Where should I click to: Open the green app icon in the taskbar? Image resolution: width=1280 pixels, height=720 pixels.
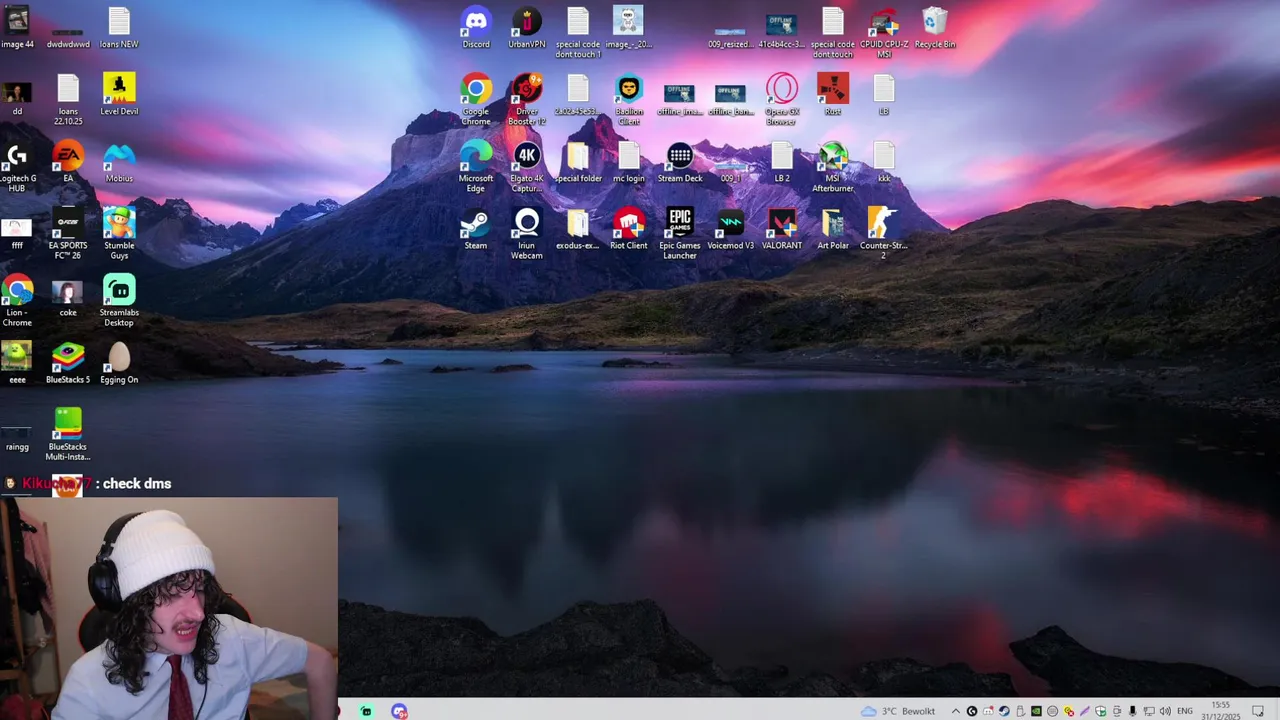tap(366, 711)
